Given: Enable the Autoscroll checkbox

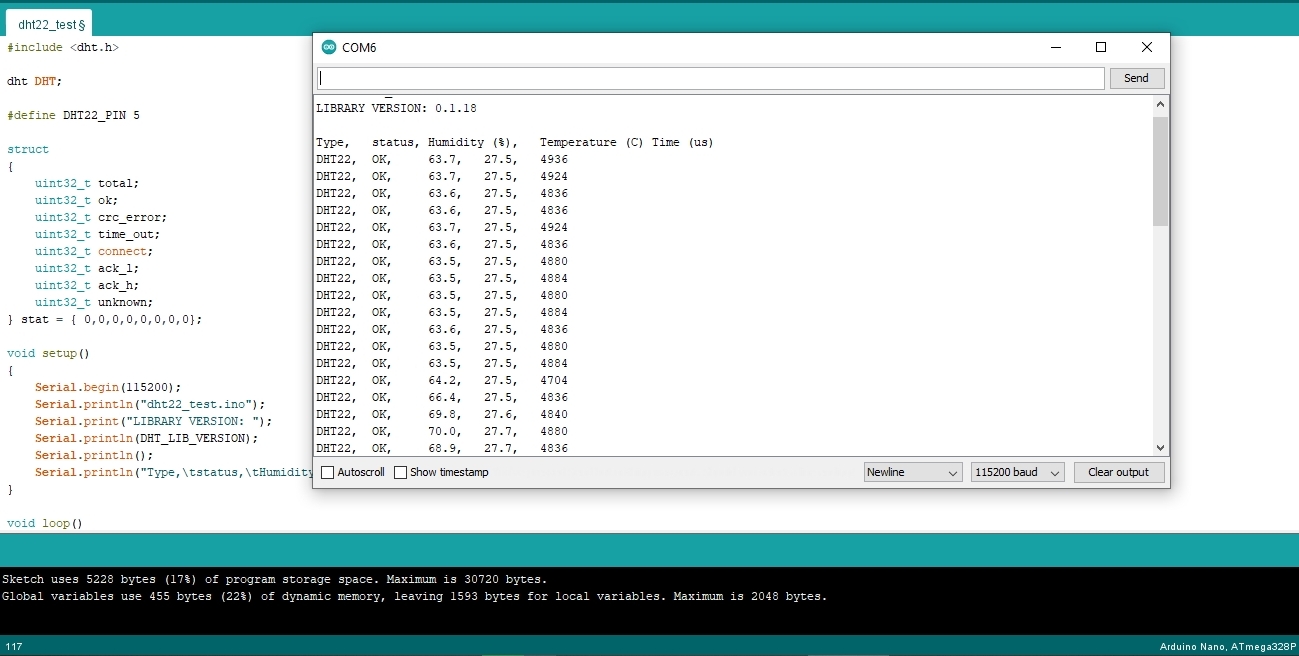Looking at the screenshot, I should coord(327,472).
